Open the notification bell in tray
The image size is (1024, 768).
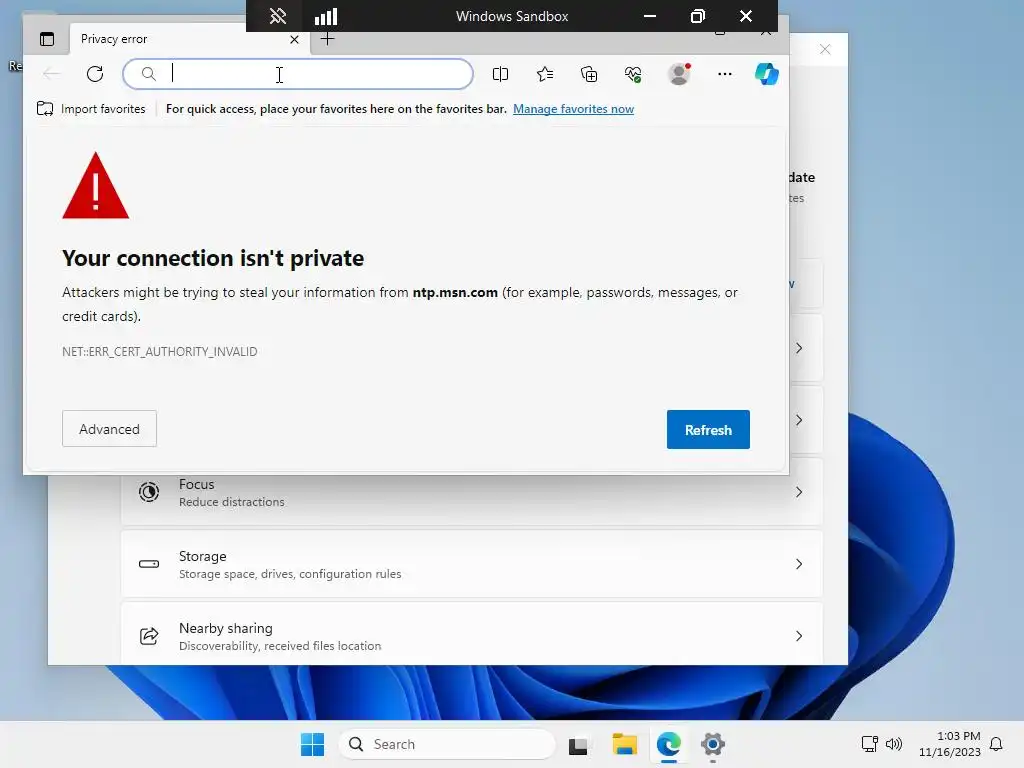tap(997, 744)
